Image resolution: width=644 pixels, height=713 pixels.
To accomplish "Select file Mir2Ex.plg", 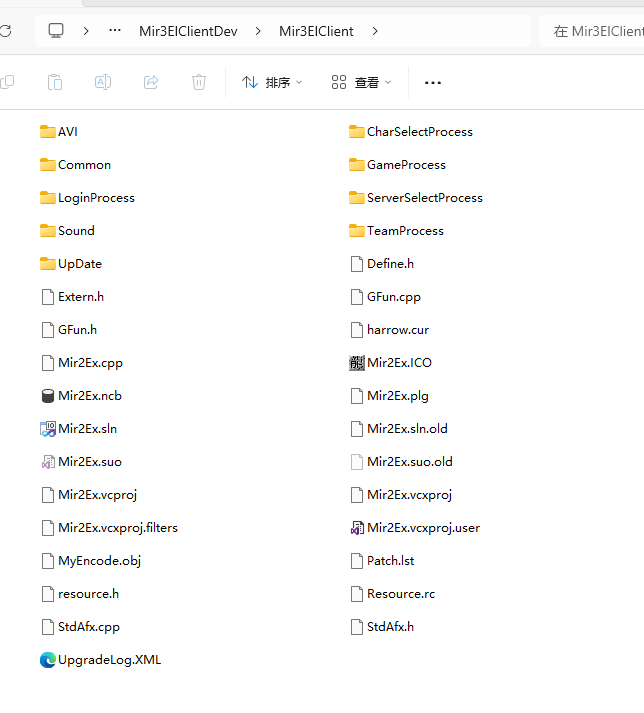I will pyautogui.click(x=390, y=396).
